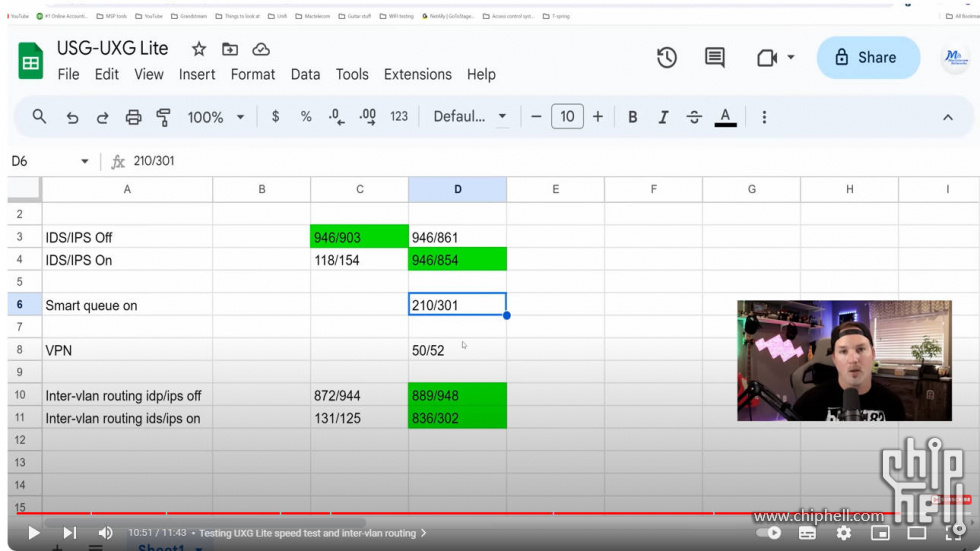Toggle video subtitles captions

pyautogui.click(x=807, y=533)
